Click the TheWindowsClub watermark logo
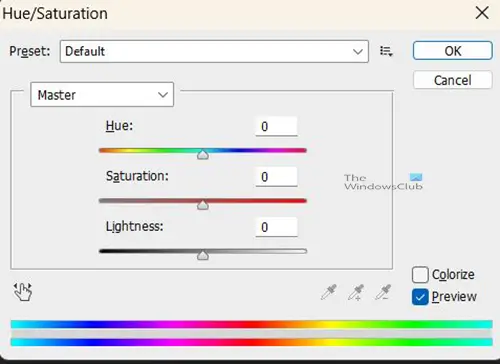 click(x=383, y=182)
